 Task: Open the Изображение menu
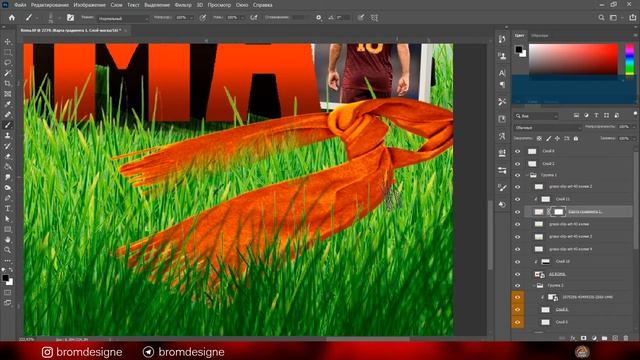click(x=90, y=5)
